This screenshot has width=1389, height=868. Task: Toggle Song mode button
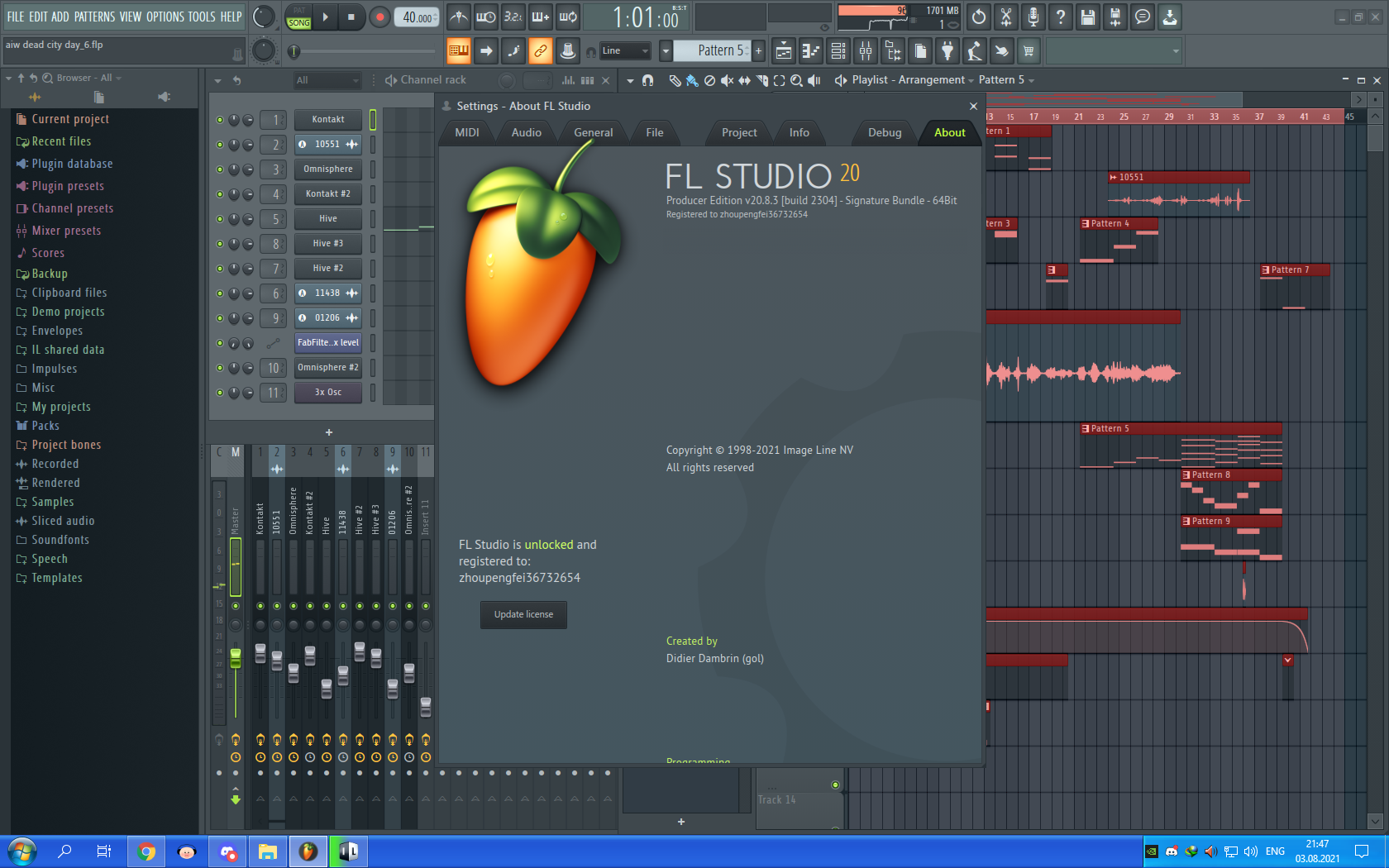pos(298,23)
